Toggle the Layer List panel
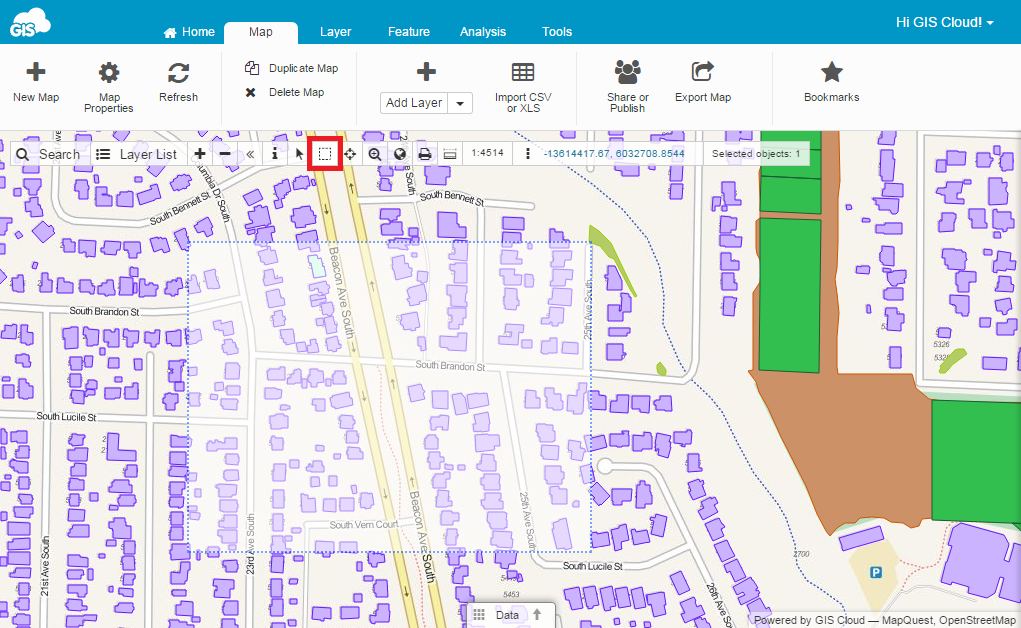Screen dimensions: 1021x628 (137, 154)
